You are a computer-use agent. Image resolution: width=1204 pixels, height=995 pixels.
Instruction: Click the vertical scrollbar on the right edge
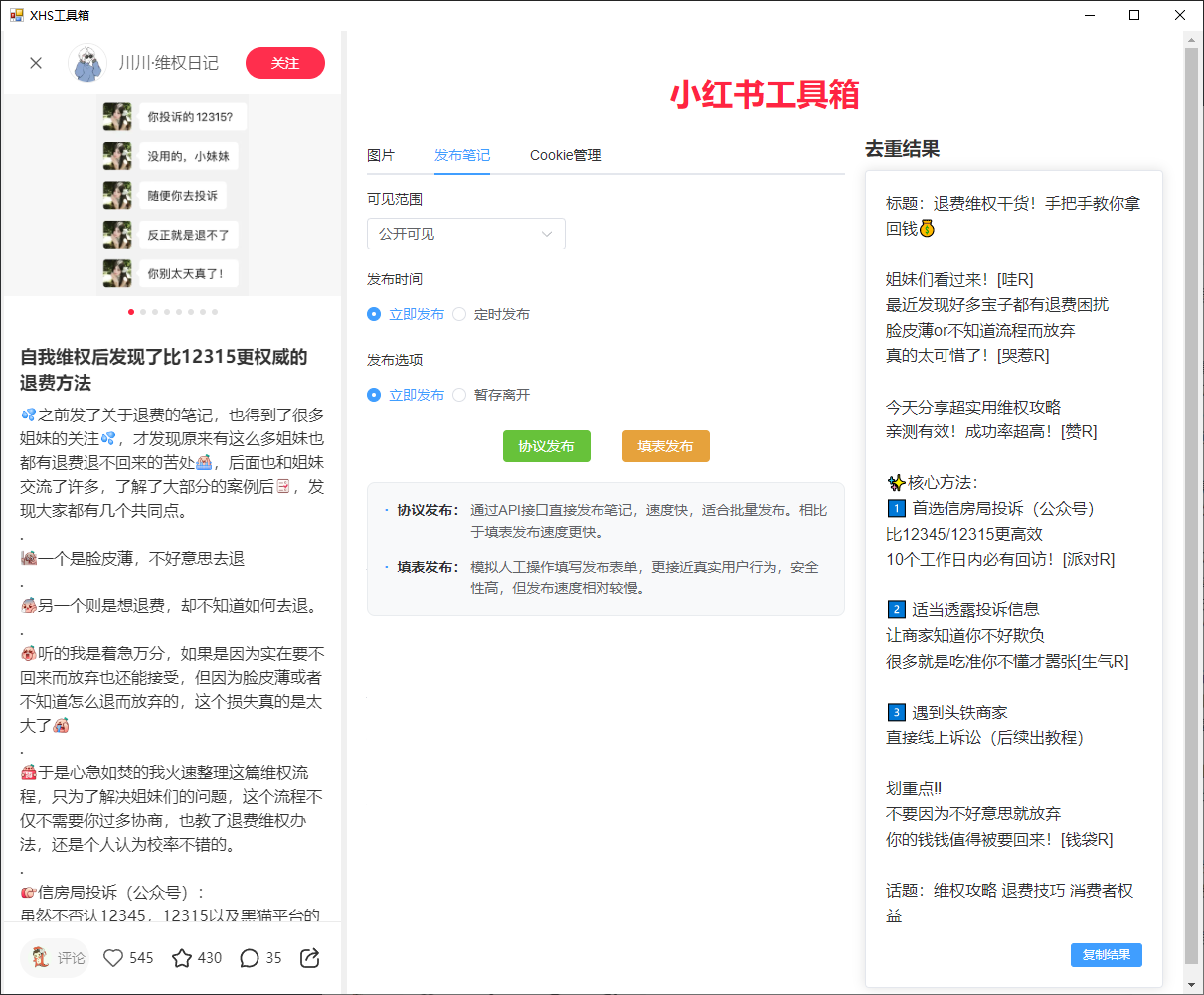click(1191, 497)
